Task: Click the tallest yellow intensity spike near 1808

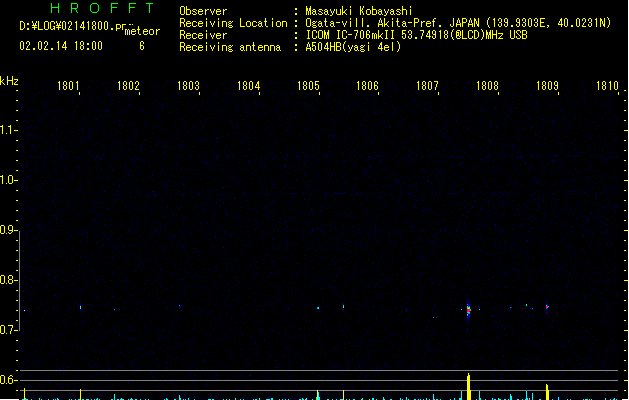Action: (x=468, y=386)
